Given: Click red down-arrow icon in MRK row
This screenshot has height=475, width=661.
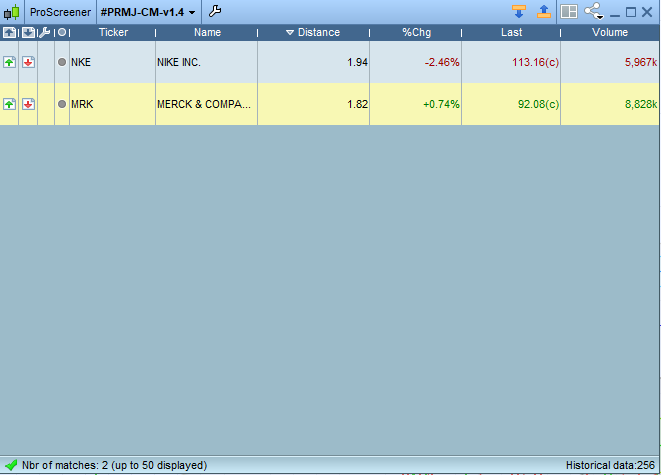Looking at the screenshot, I should (x=28, y=104).
